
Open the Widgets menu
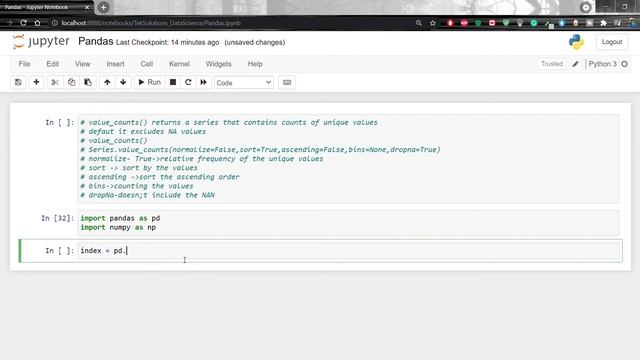point(219,64)
